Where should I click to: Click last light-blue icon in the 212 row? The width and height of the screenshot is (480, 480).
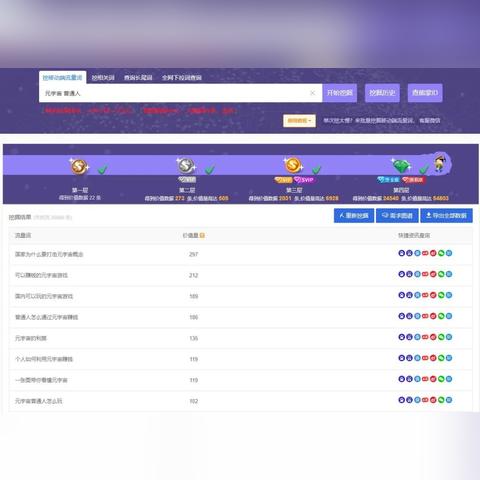coord(449,274)
